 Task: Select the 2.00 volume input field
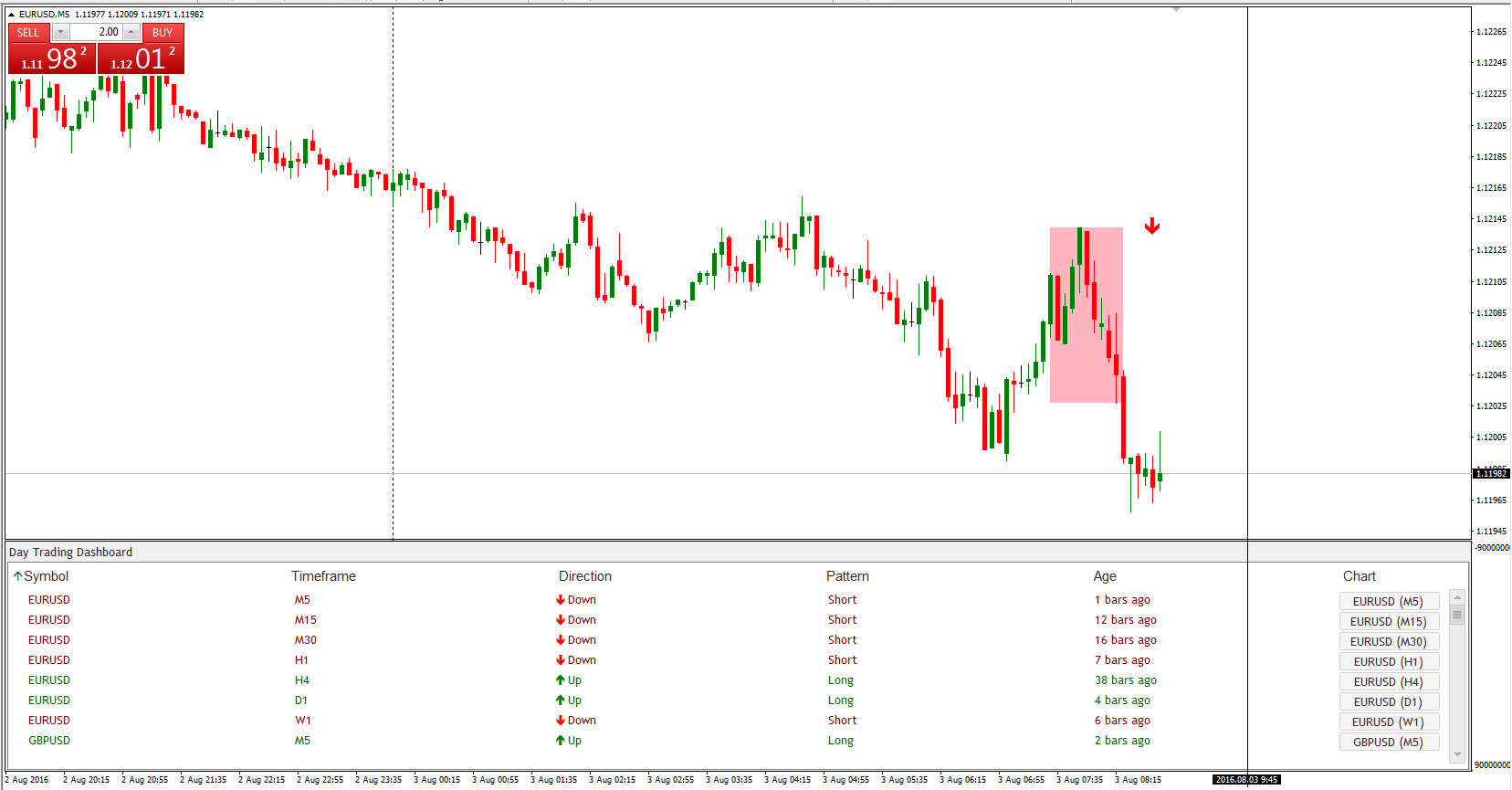tap(97, 32)
